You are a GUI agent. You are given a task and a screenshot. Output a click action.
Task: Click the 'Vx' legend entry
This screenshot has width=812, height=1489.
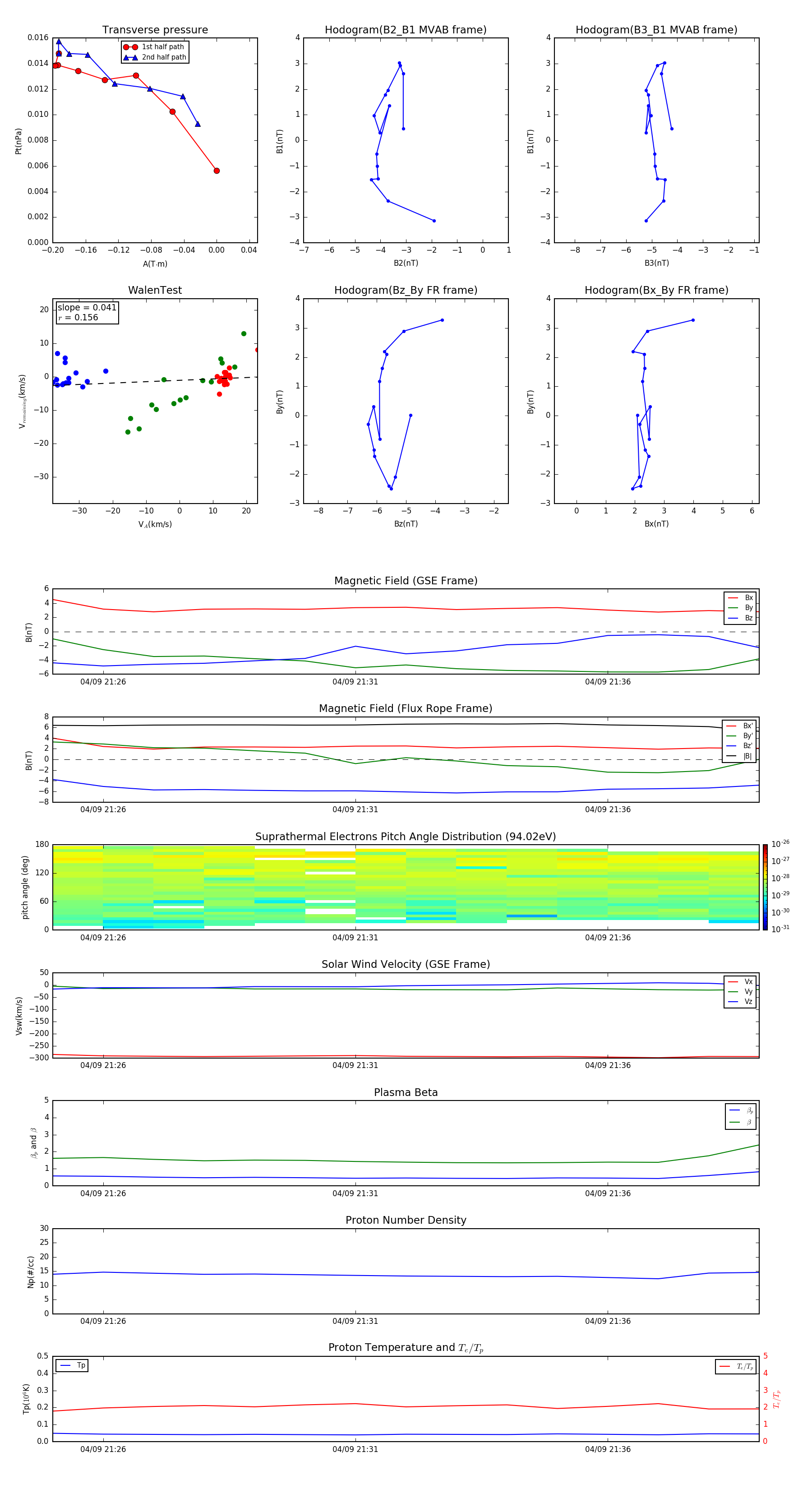pos(740,981)
